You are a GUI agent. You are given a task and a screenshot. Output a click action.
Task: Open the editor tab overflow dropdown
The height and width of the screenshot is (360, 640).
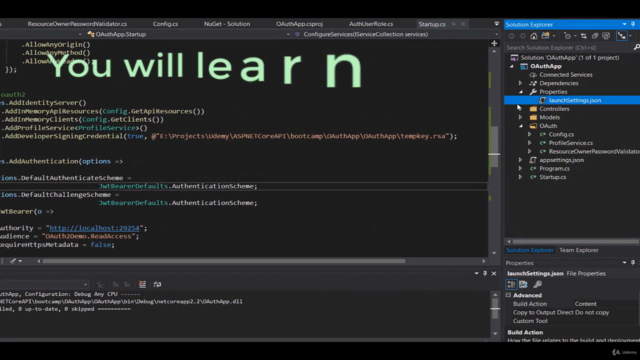496,24
